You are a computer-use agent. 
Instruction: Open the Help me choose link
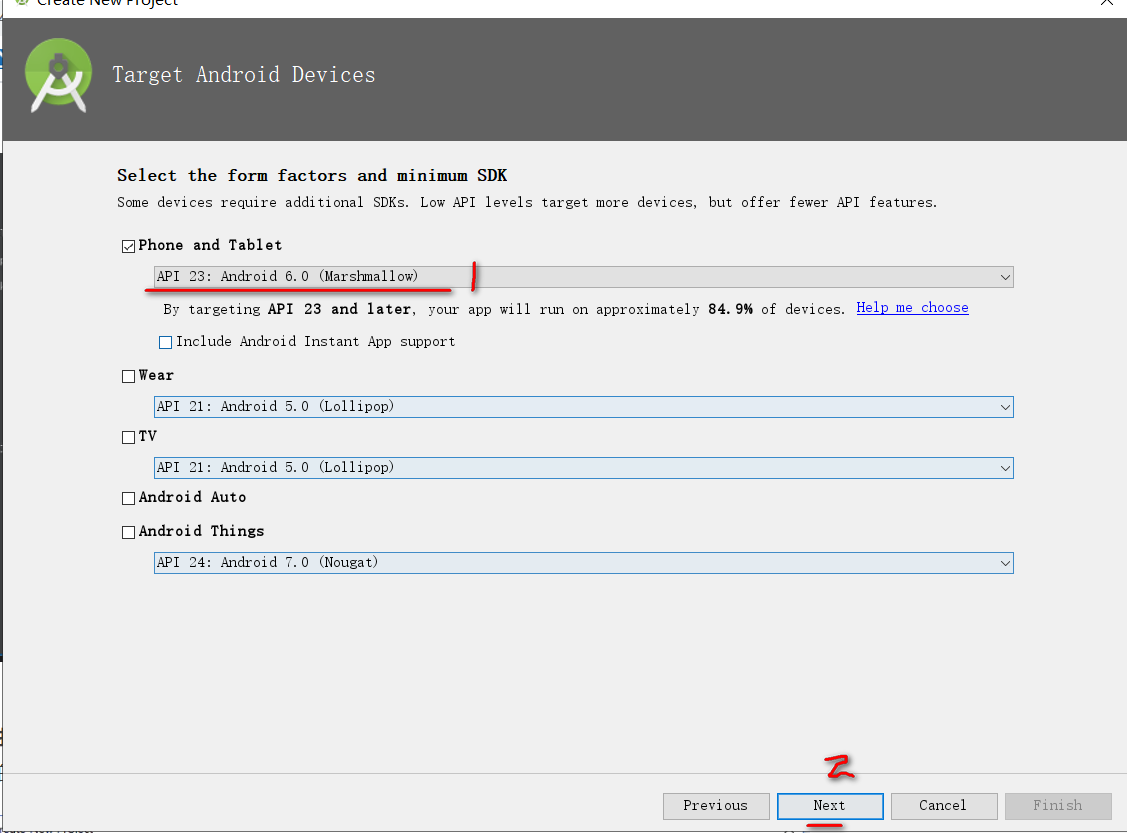pos(912,308)
